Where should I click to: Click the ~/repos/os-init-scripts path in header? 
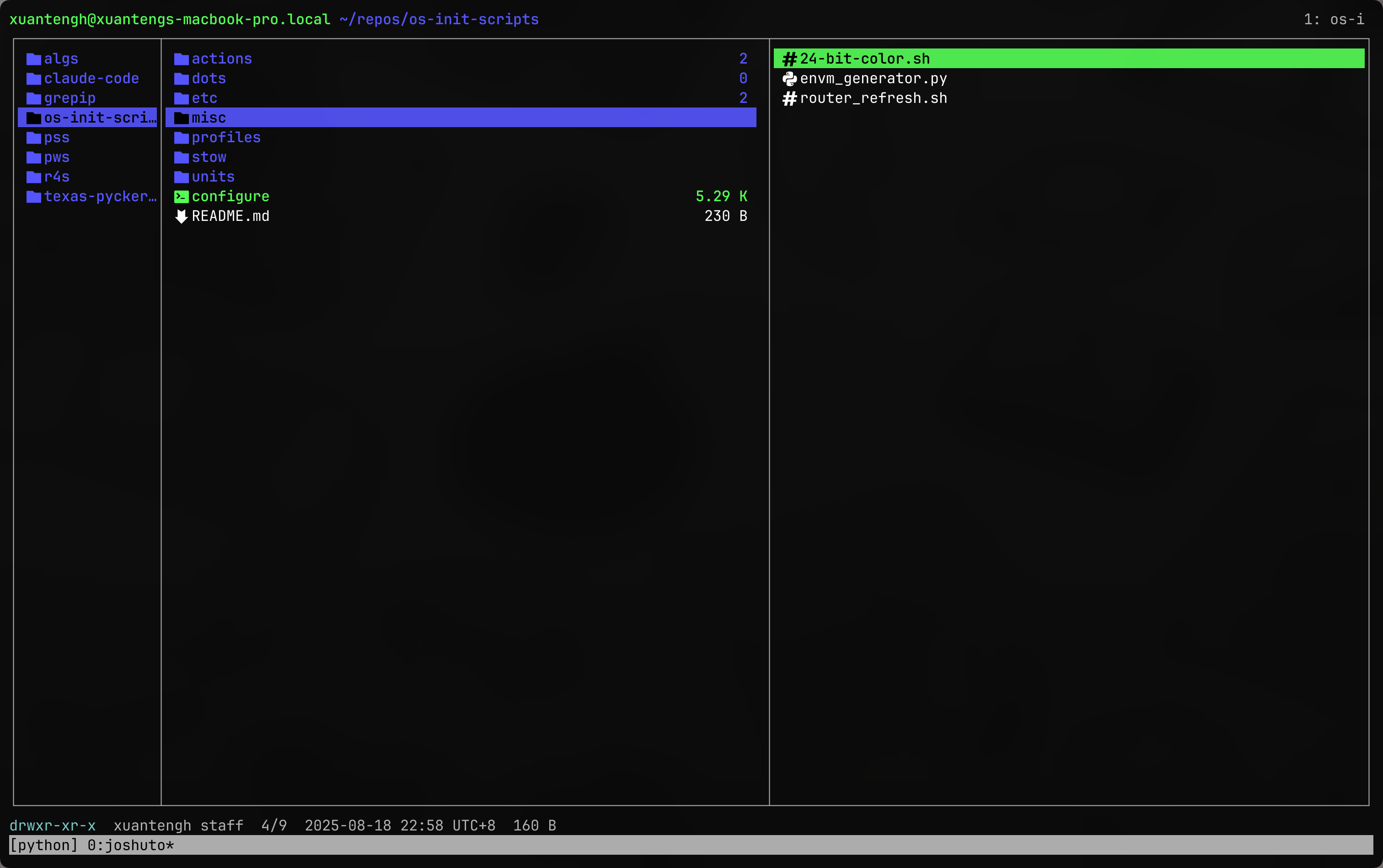coord(439,20)
